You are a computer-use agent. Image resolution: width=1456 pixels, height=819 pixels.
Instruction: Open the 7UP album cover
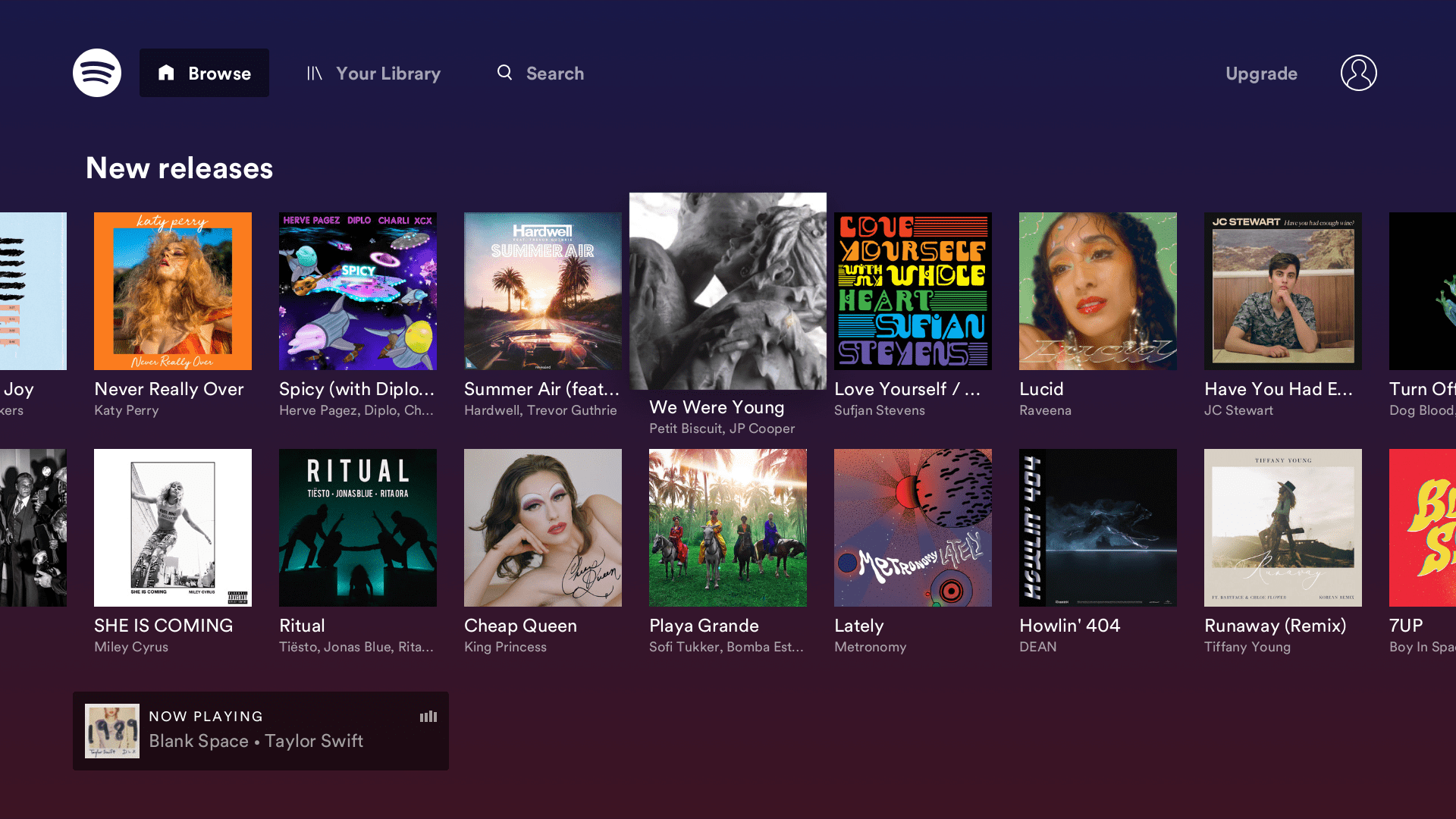(x=1423, y=528)
